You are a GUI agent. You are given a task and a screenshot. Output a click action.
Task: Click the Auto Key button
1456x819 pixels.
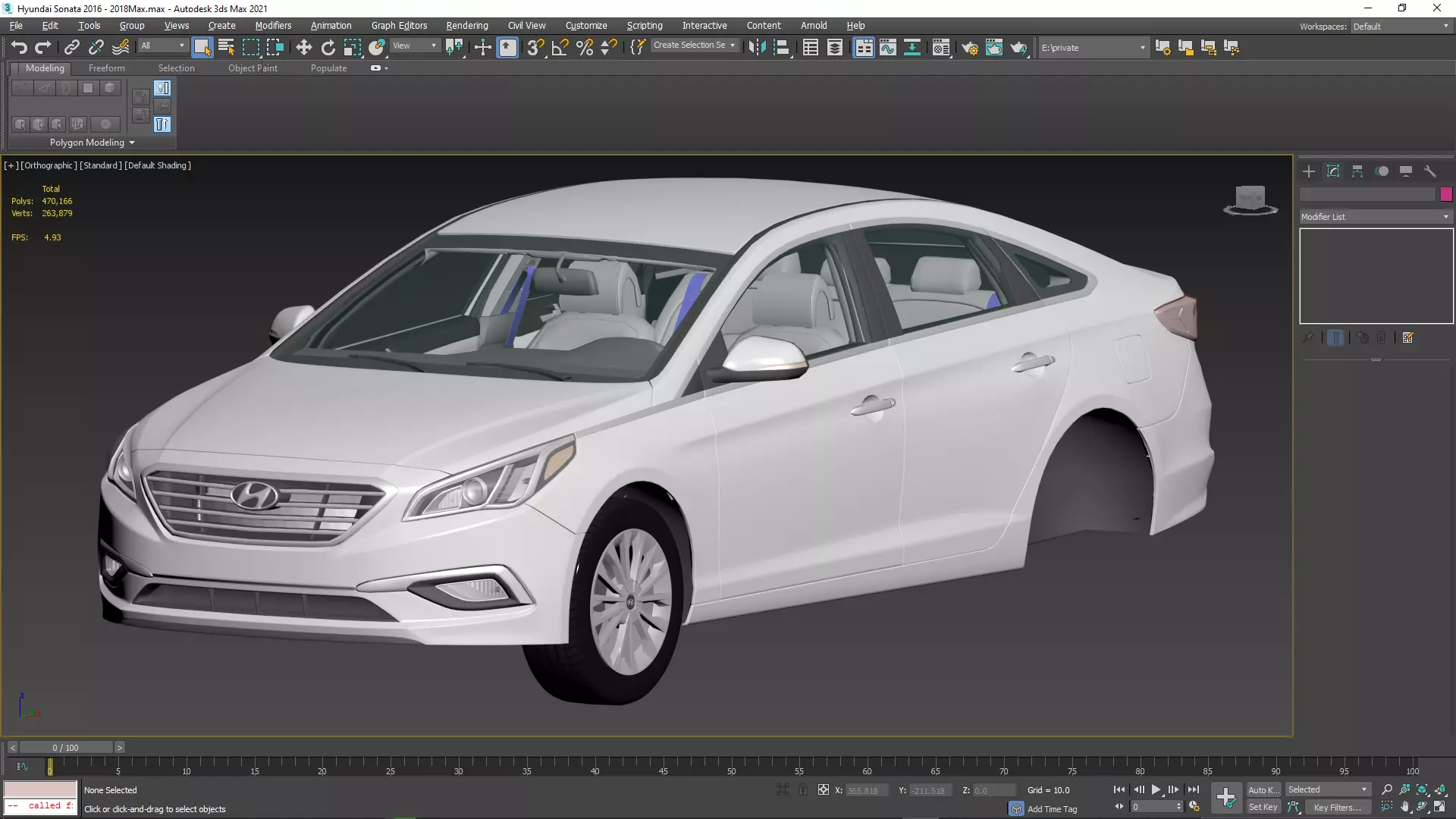pos(1263,789)
